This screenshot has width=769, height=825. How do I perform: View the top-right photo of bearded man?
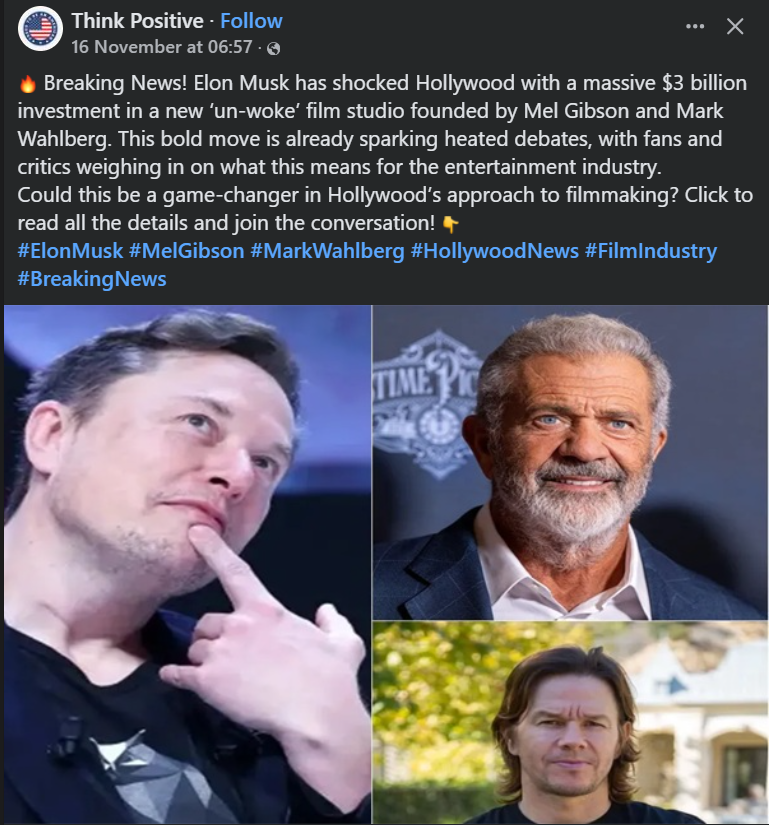[x=570, y=462]
